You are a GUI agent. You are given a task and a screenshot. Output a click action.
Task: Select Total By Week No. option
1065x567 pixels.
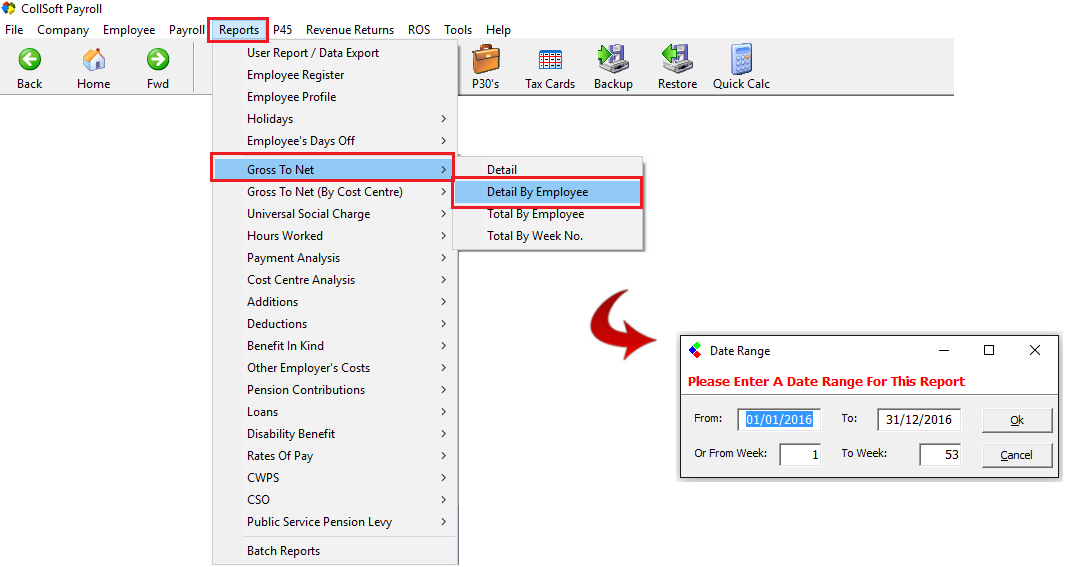click(x=535, y=236)
